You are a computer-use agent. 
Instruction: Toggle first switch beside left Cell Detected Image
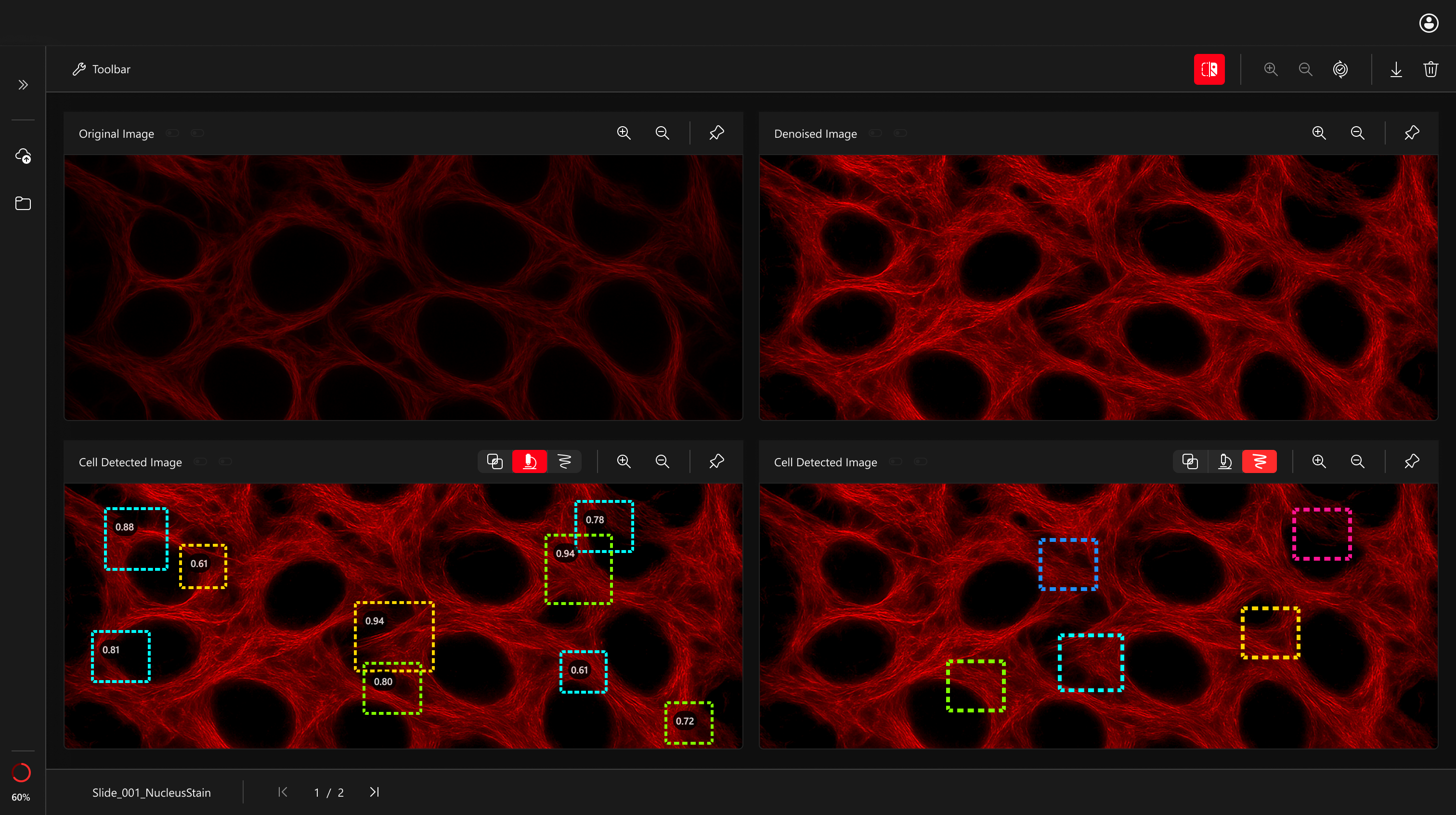(200, 461)
